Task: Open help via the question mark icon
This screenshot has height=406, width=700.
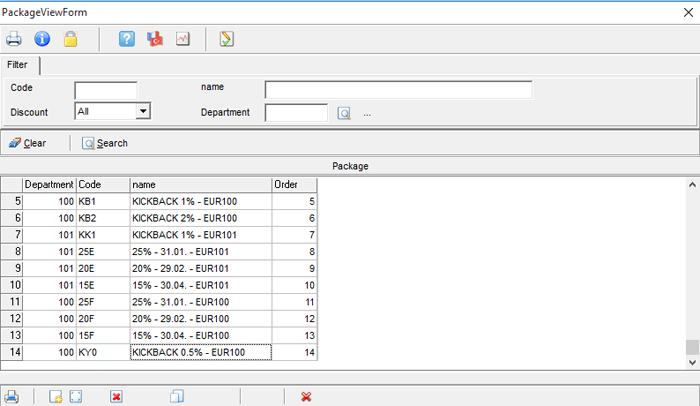Action: [x=127, y=39]
